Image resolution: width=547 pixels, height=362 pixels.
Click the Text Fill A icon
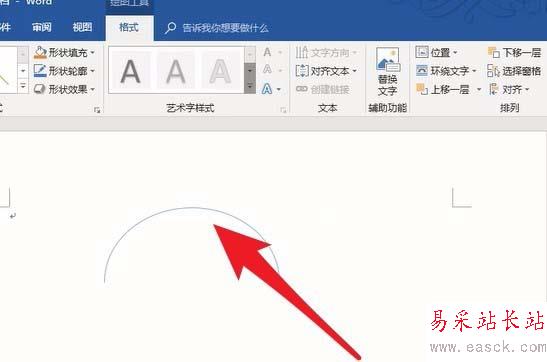[267, 52]
